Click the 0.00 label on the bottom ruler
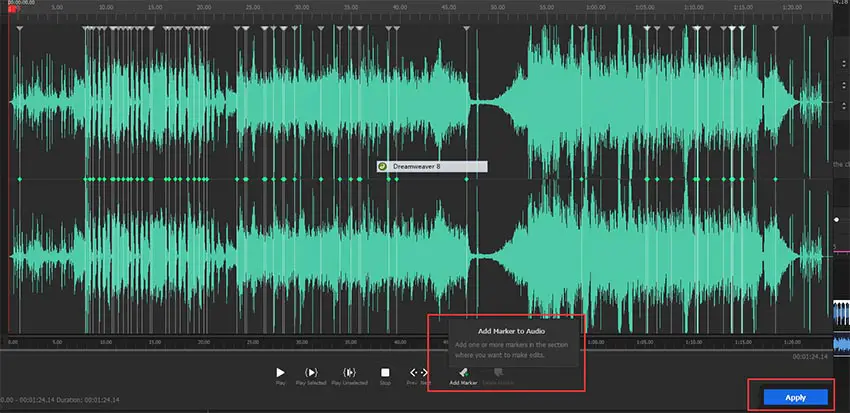 tap(13, 343)
